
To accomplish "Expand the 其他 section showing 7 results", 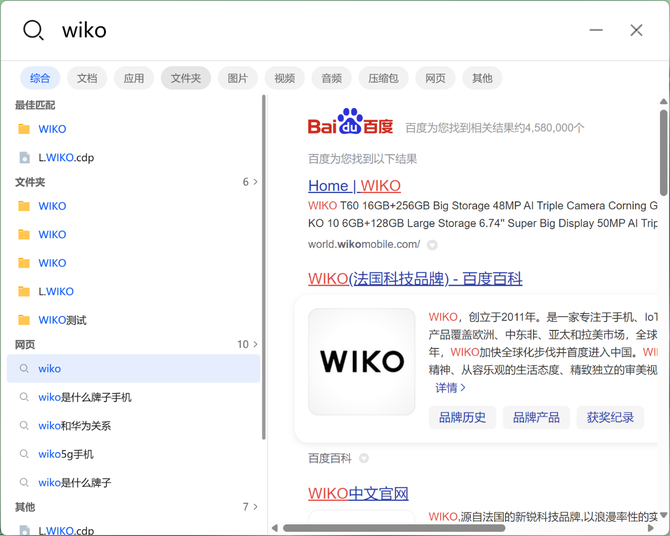I will click(250, 507).
